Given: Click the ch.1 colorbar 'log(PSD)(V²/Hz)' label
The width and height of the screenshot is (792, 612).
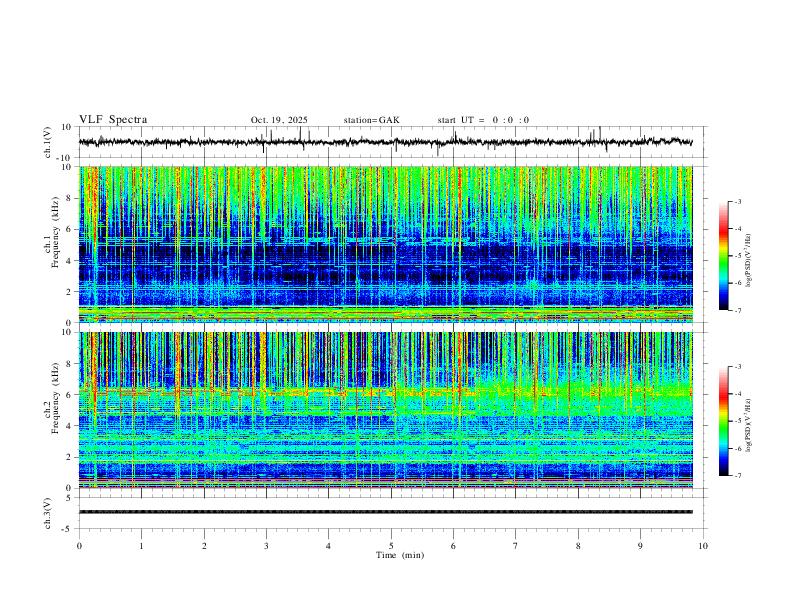Looking at the screenshot, I should tap(749, 261).
